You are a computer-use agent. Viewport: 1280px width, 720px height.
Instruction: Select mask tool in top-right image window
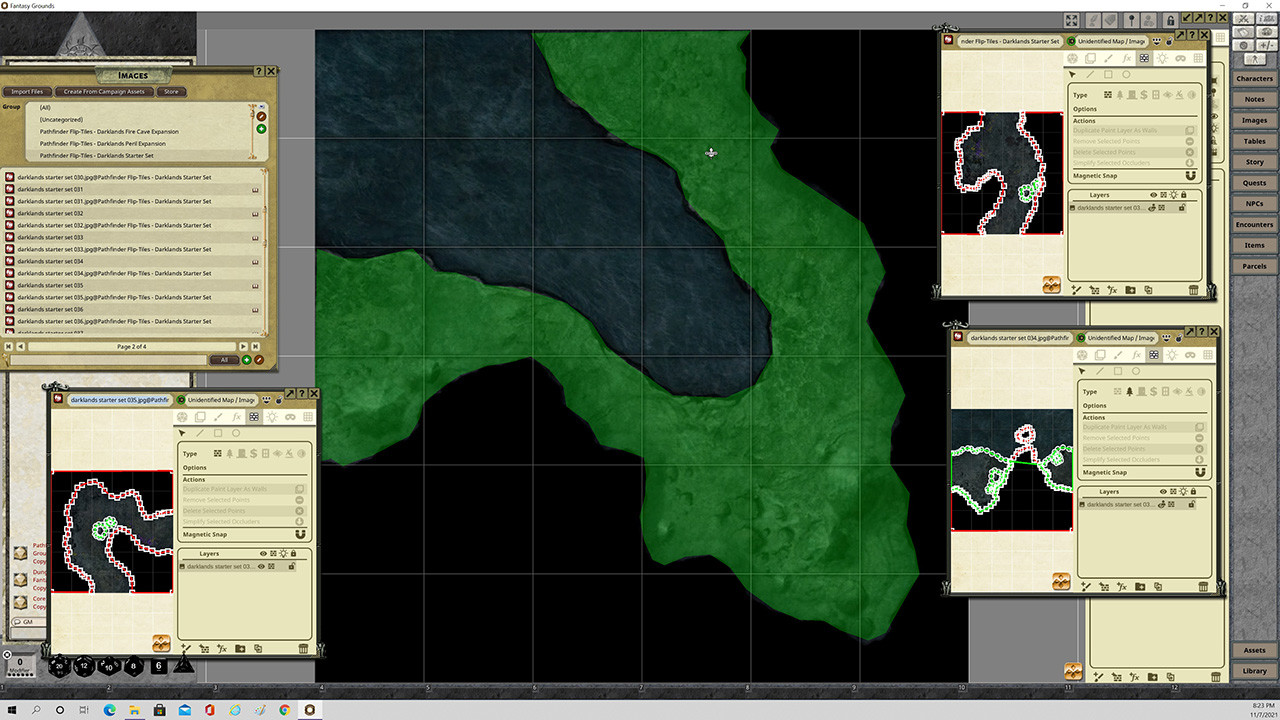click(x=1180, y=58)
